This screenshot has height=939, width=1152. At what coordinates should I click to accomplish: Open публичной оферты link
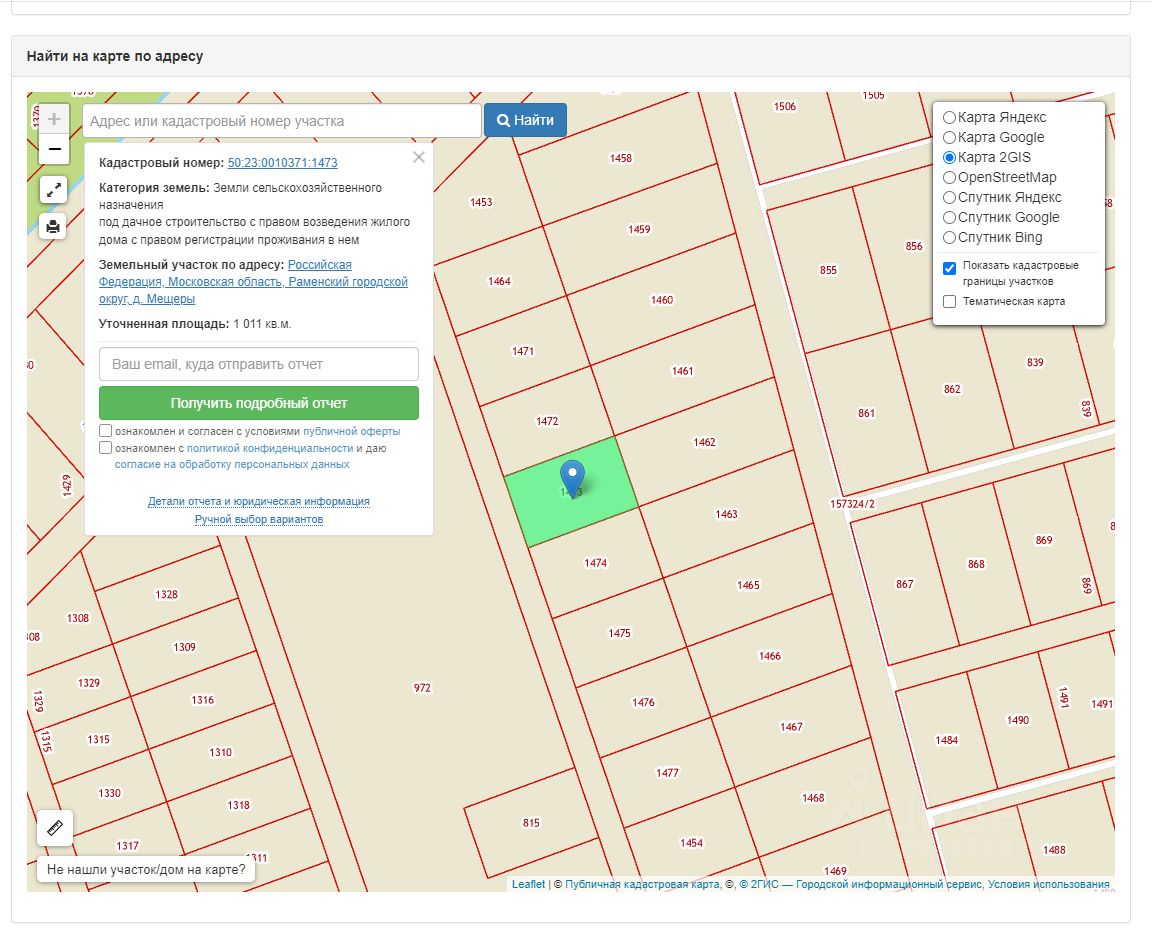click(351, 431)
